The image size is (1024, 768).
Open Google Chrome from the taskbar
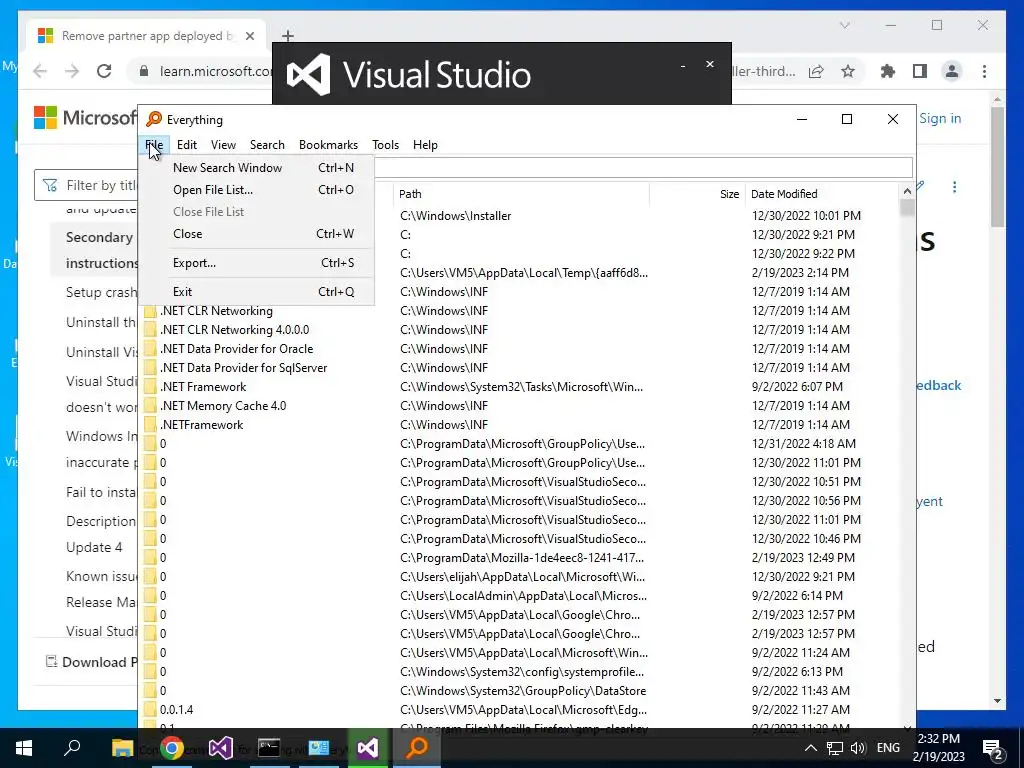(x=172, y=748)
